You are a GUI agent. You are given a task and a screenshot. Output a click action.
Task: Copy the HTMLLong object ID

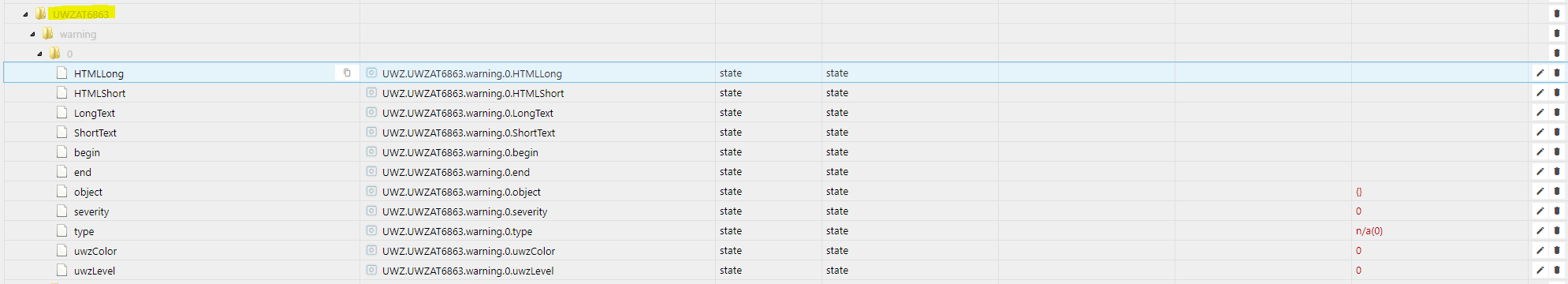(x=347, y=73)
